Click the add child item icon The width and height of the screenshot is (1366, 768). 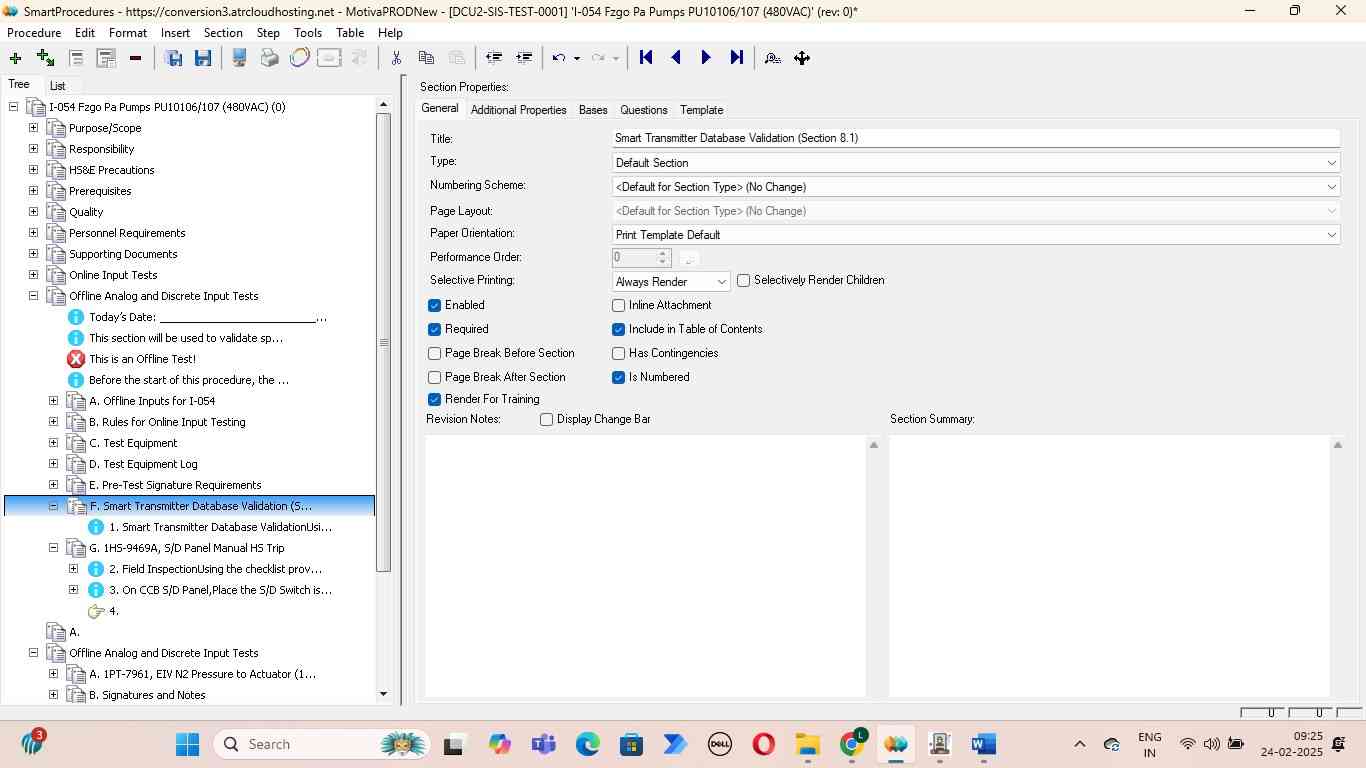[x=45, y=58]
